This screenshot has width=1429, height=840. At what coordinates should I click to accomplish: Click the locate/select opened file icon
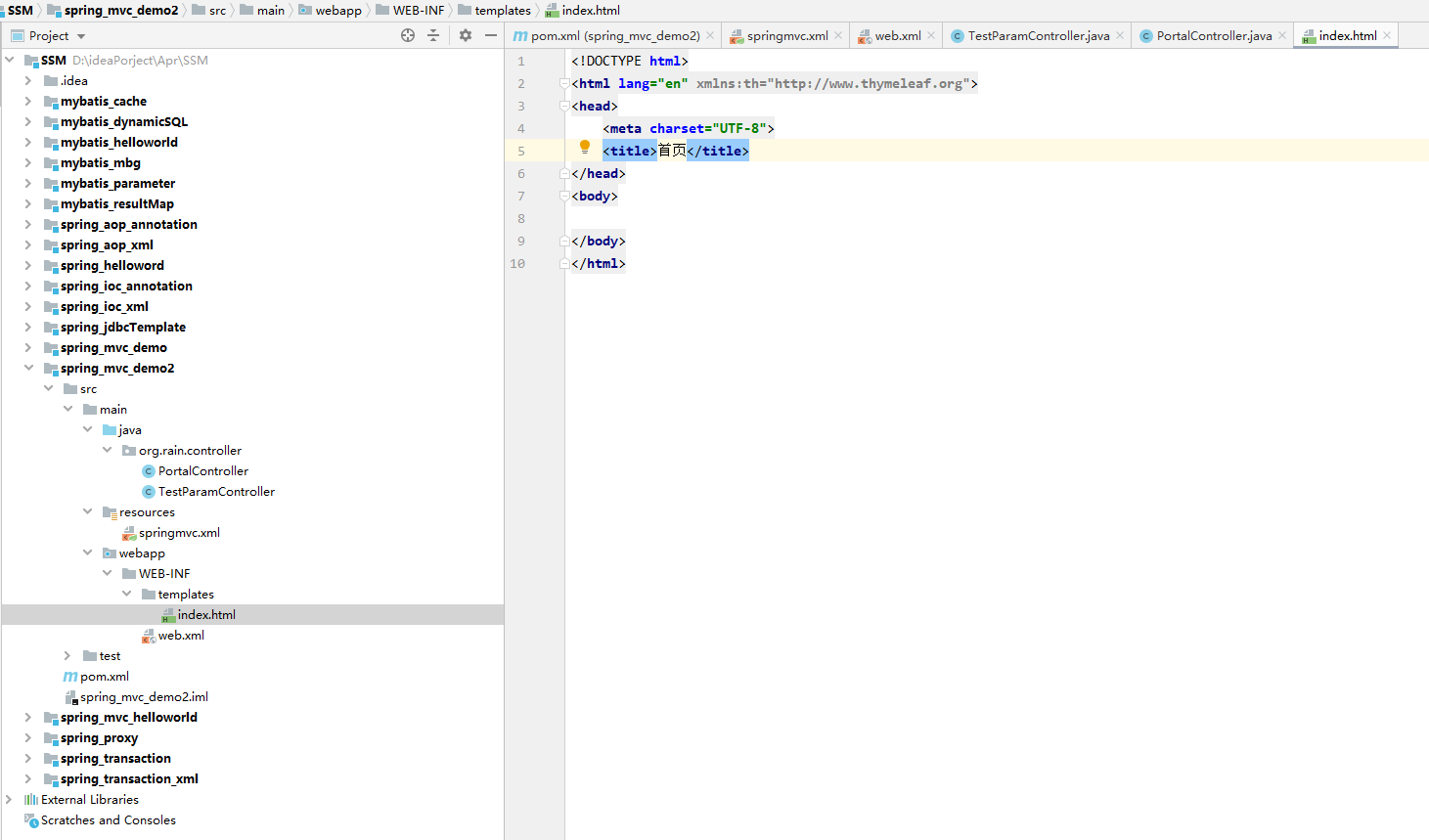tap(408, 35)
